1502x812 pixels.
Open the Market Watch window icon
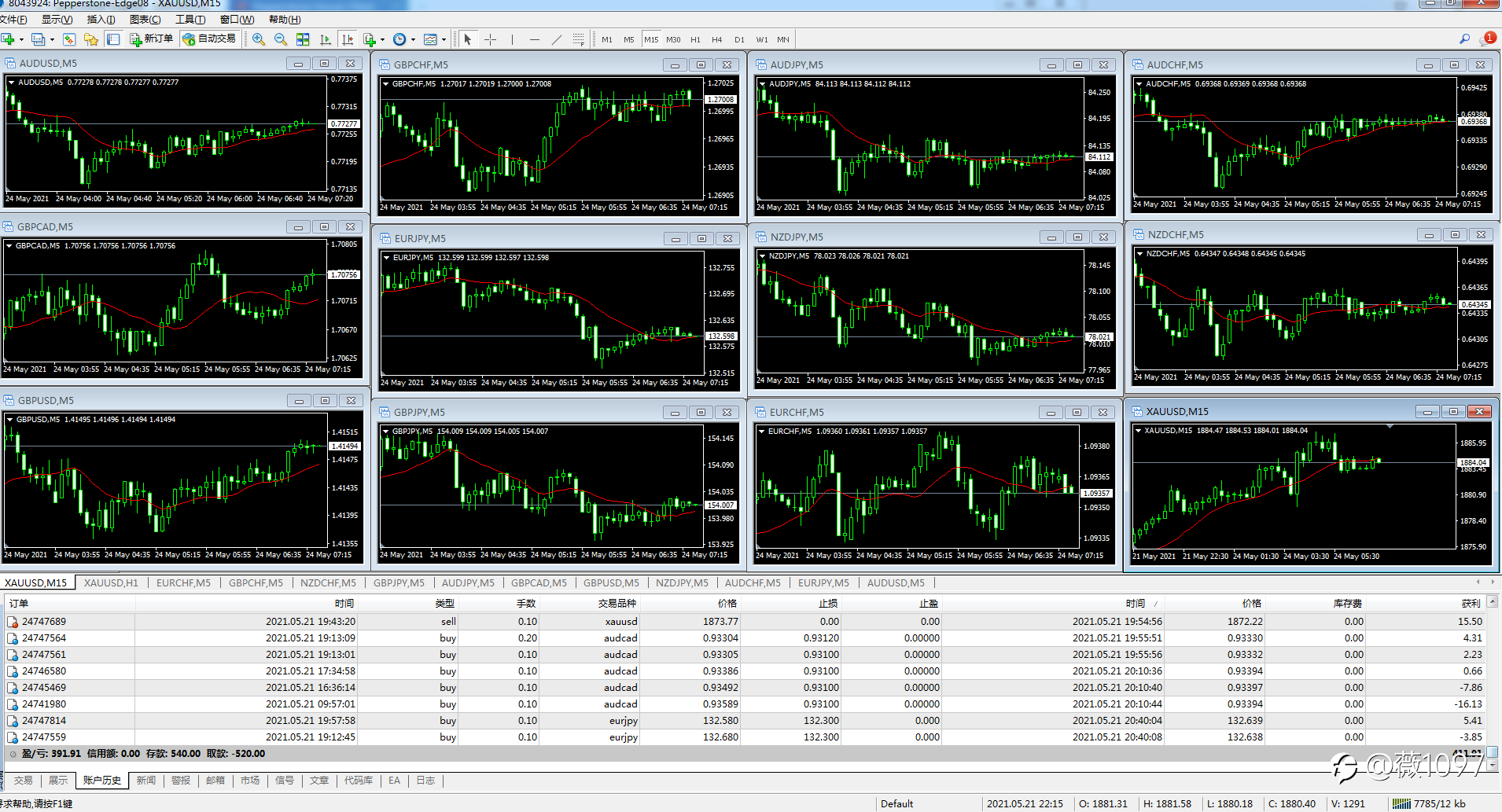click(69, 39)
